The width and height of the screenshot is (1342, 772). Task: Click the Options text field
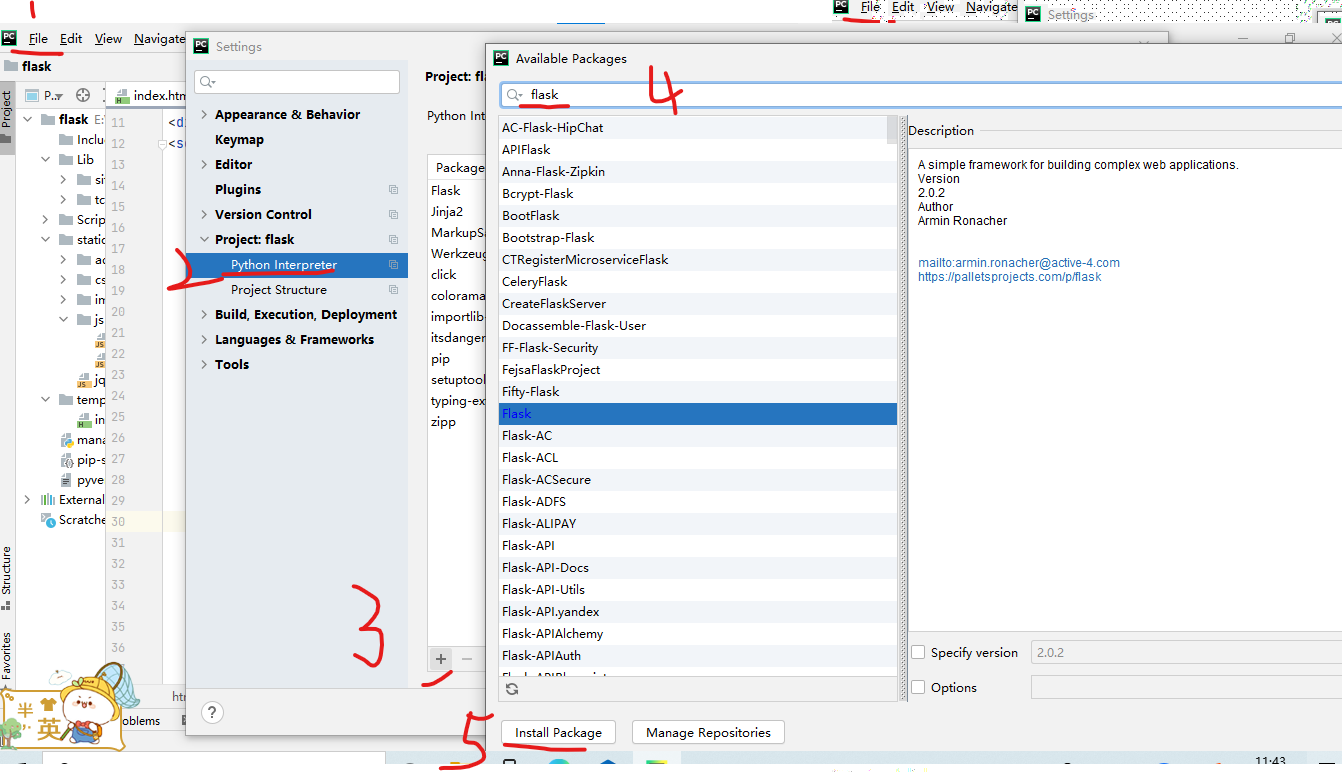1186,687
